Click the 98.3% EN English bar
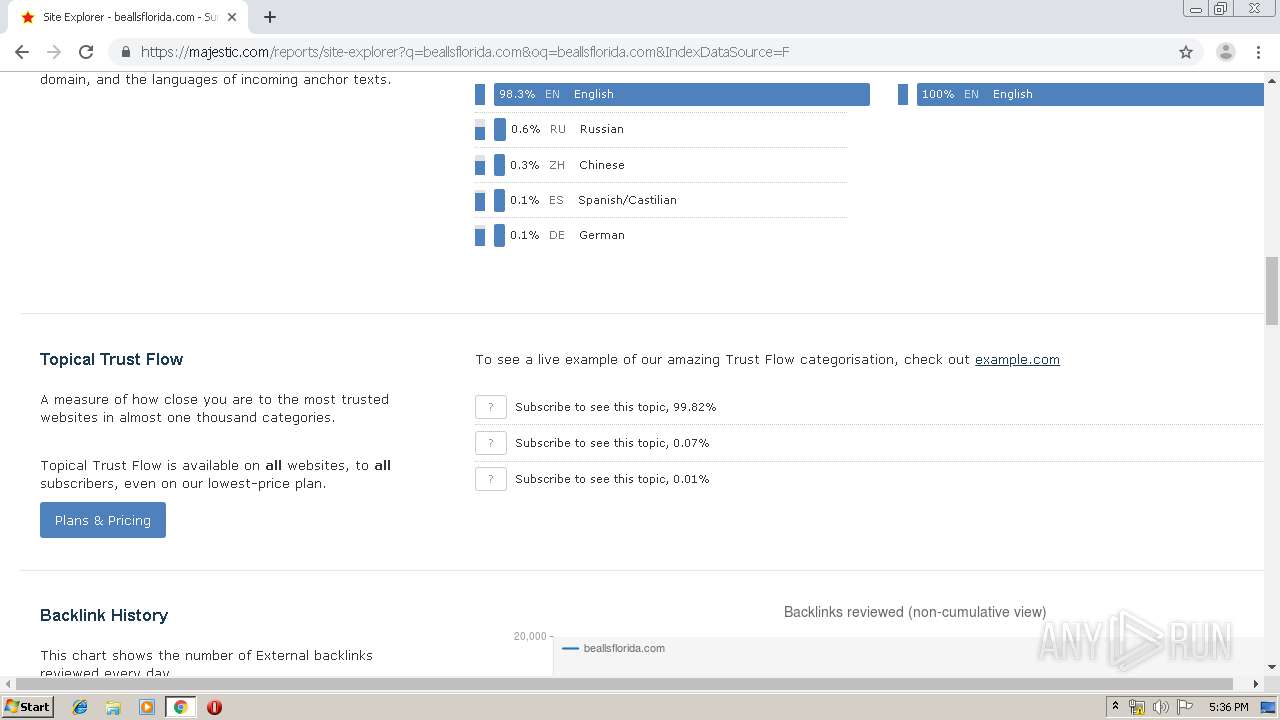The height and width of the screenshot is (720, 1280). 682,94
